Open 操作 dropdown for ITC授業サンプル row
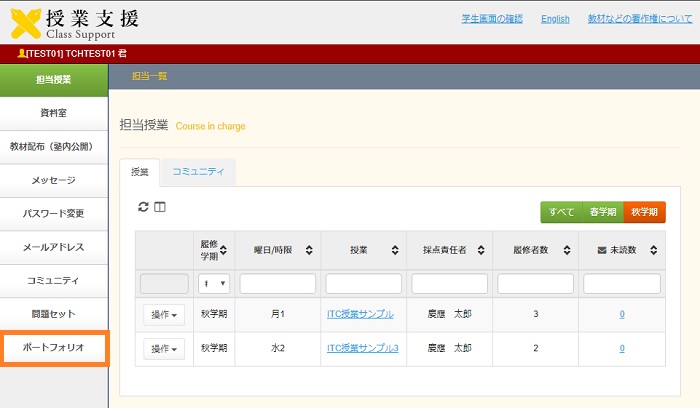Screen dimensions: 700x408 click(x=164, y=315)
